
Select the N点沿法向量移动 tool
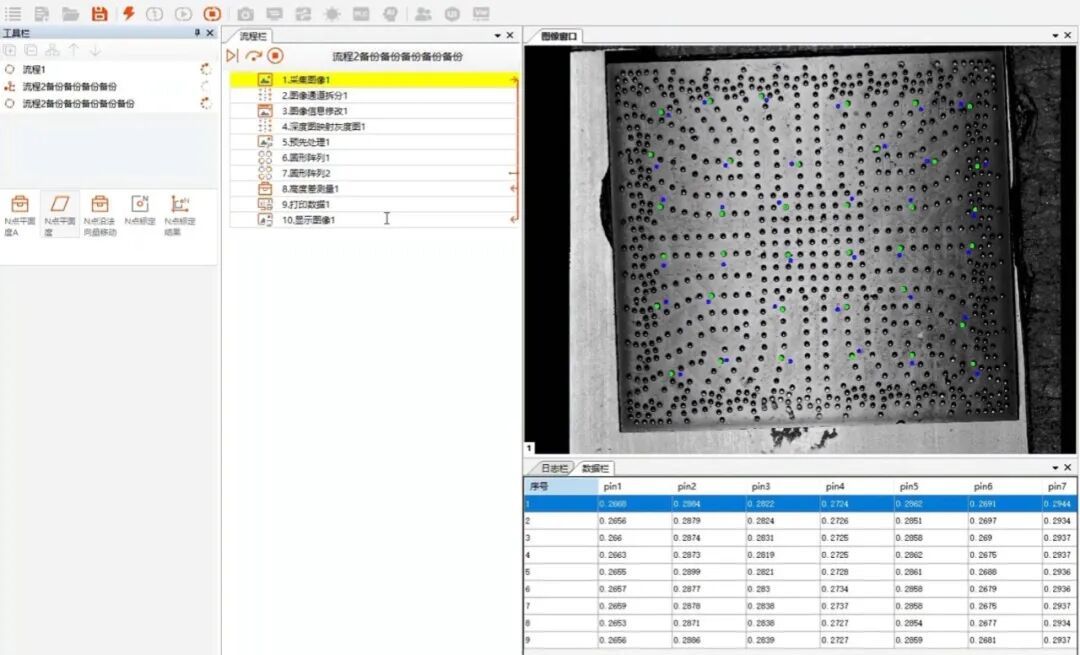(x=100, y=216)
